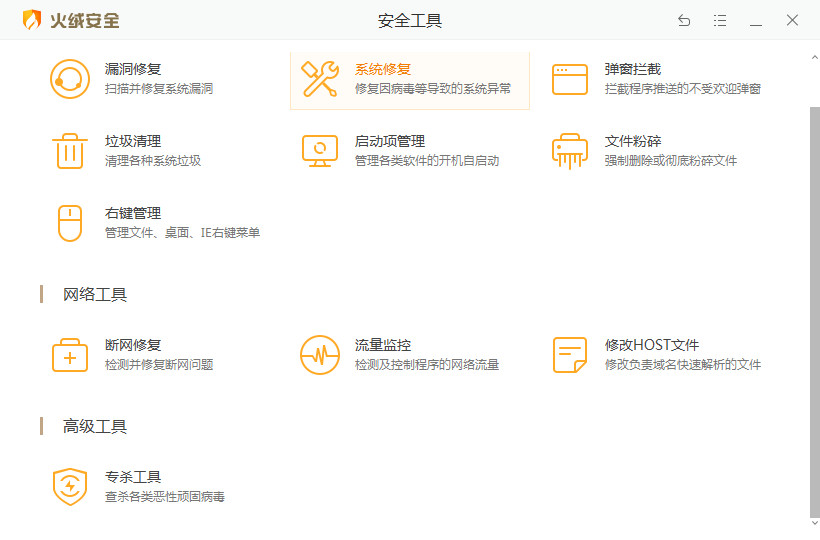Click description 管理各类软件的开机自启动
The image size is (820, 540).
427,161
